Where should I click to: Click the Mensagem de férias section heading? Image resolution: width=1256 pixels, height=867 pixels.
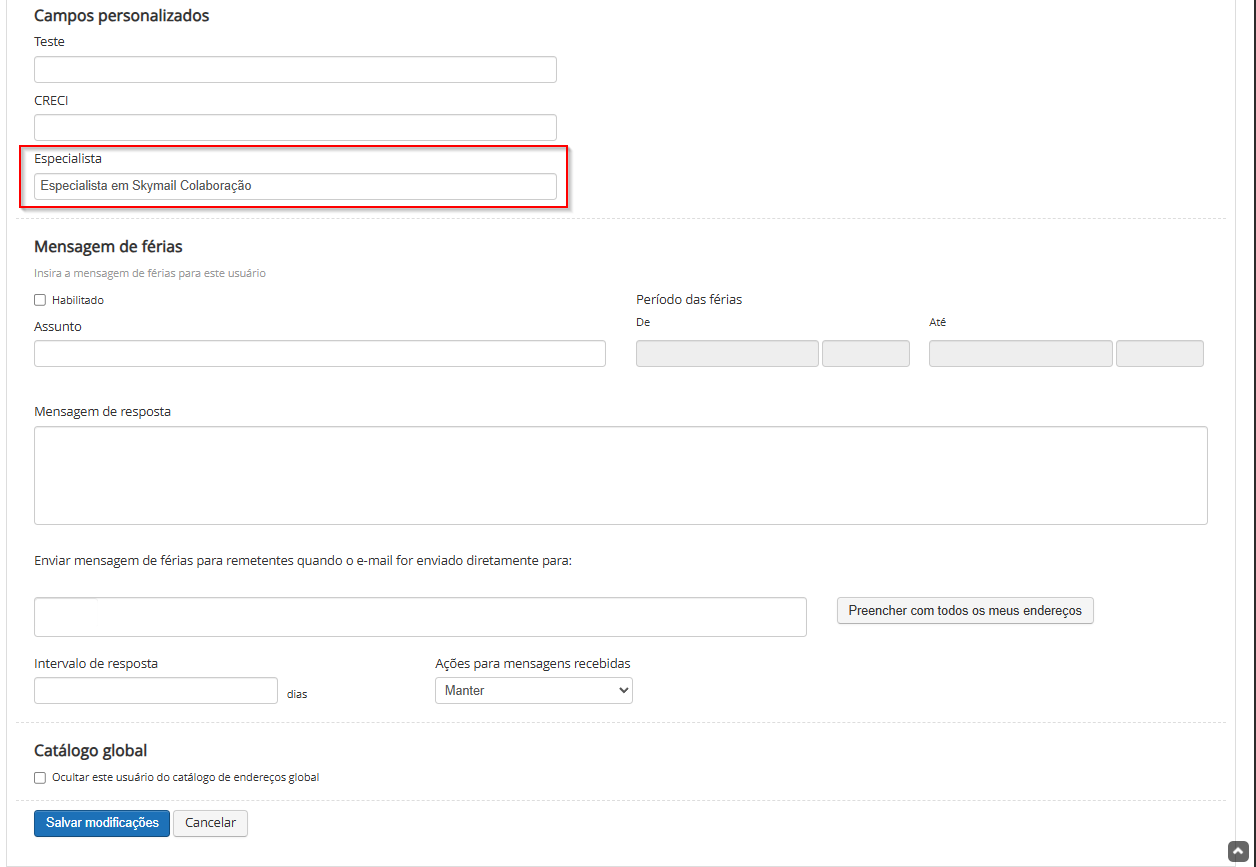[108, 246]
